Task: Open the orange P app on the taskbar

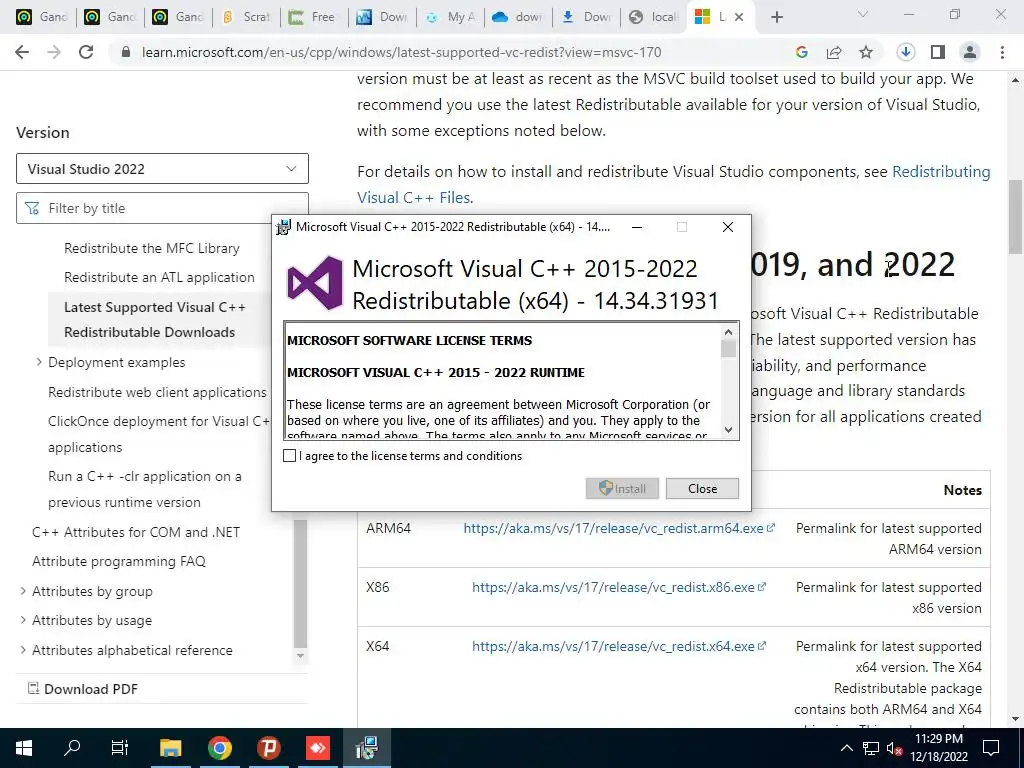Action: pos(268,748)
